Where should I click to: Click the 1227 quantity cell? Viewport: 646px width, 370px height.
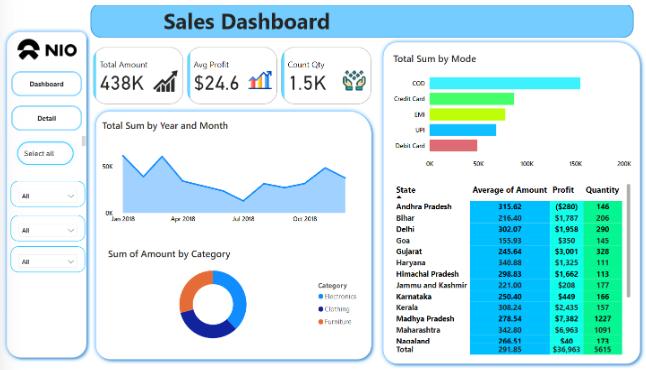coord(602,319)
